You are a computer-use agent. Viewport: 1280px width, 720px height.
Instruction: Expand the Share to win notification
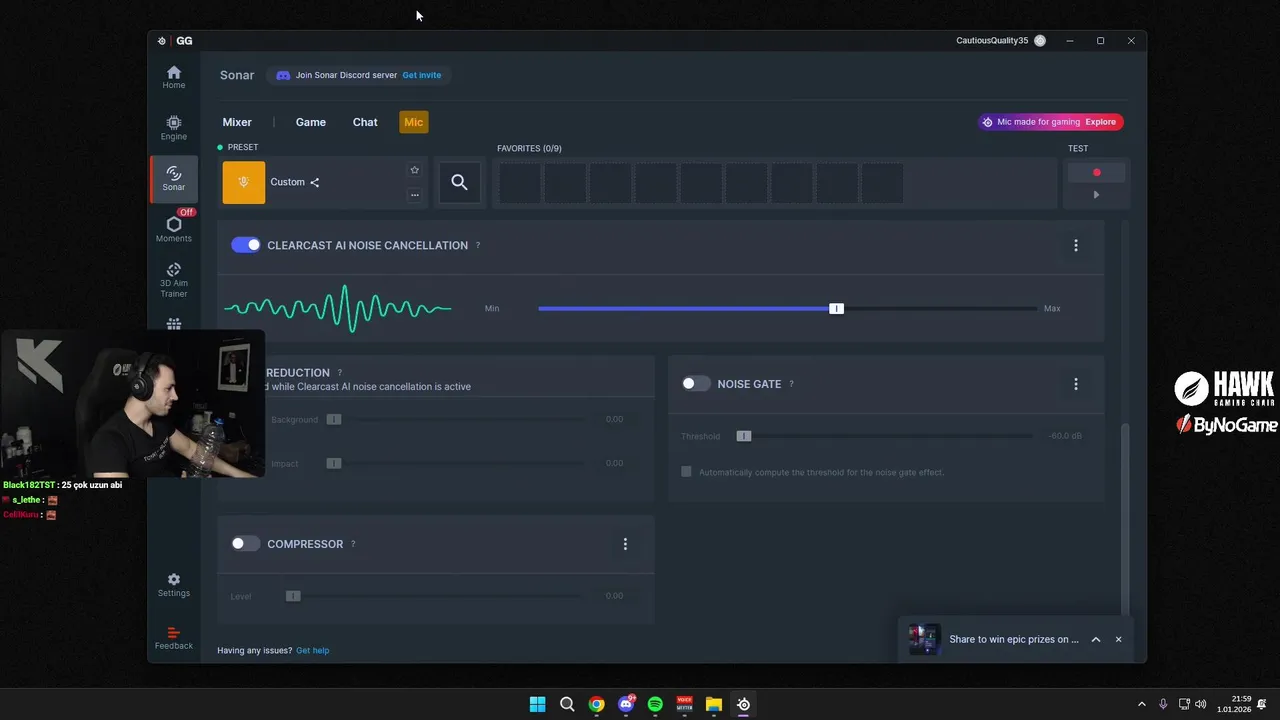1096,639
